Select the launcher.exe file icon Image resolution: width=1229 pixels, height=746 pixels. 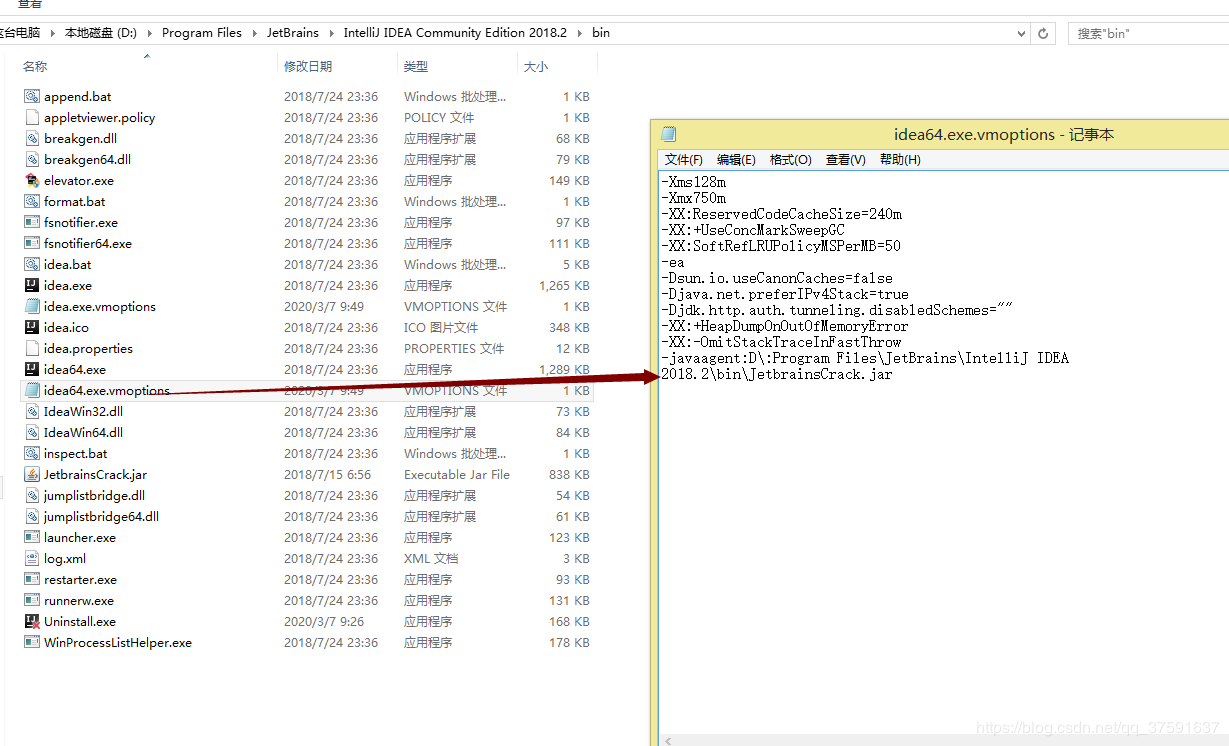coord(32,538)
